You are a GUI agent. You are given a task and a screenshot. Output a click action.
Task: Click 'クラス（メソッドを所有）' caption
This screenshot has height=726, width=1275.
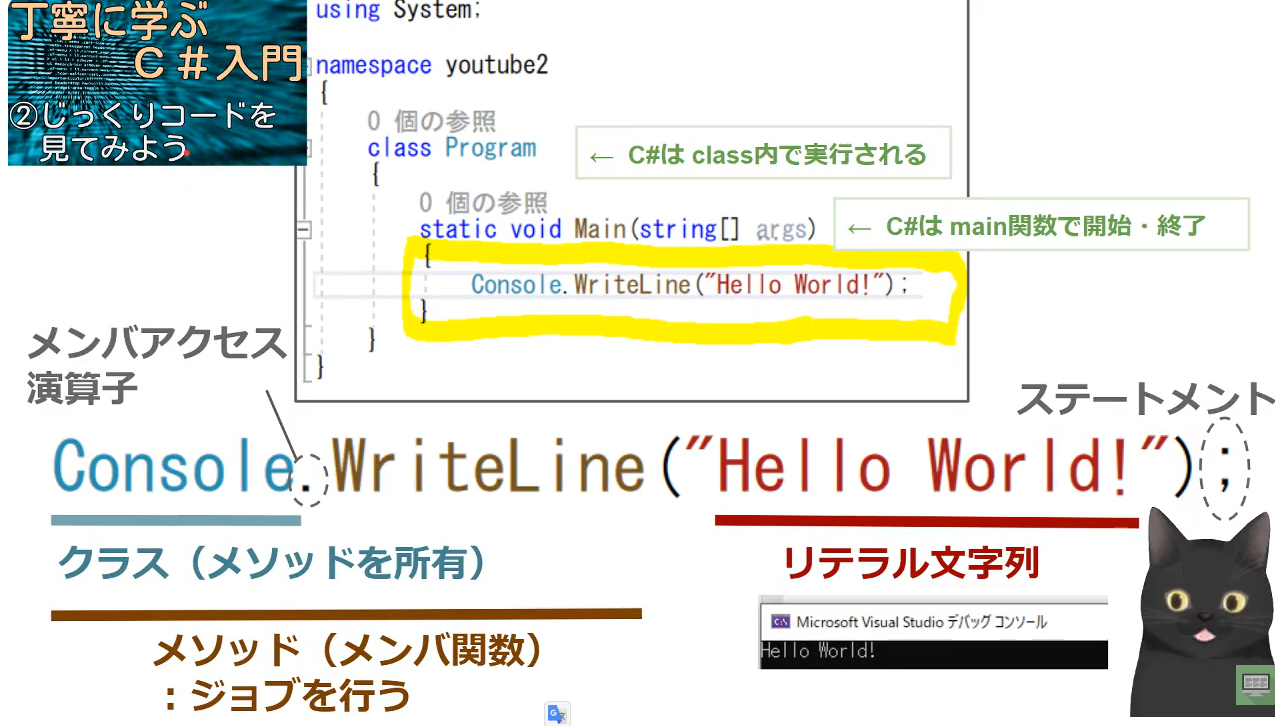coord(272,563)
